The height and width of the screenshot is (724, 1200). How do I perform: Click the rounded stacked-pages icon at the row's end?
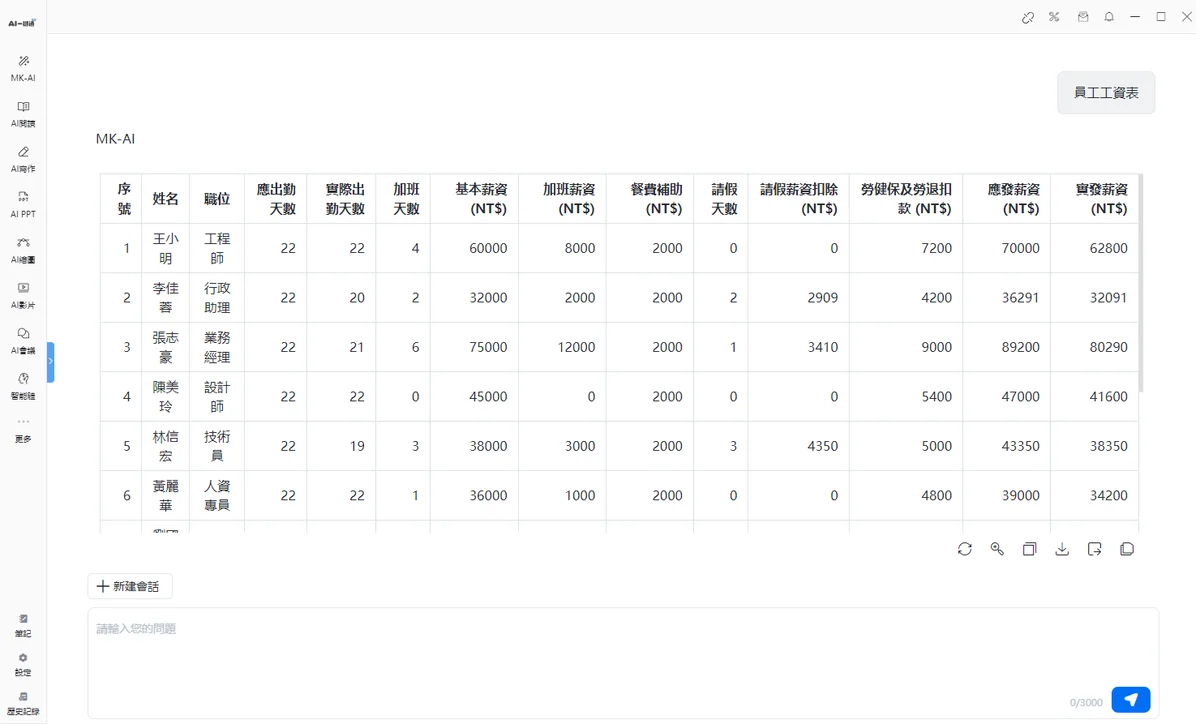pyautogui.click(x=1127, y=549)
